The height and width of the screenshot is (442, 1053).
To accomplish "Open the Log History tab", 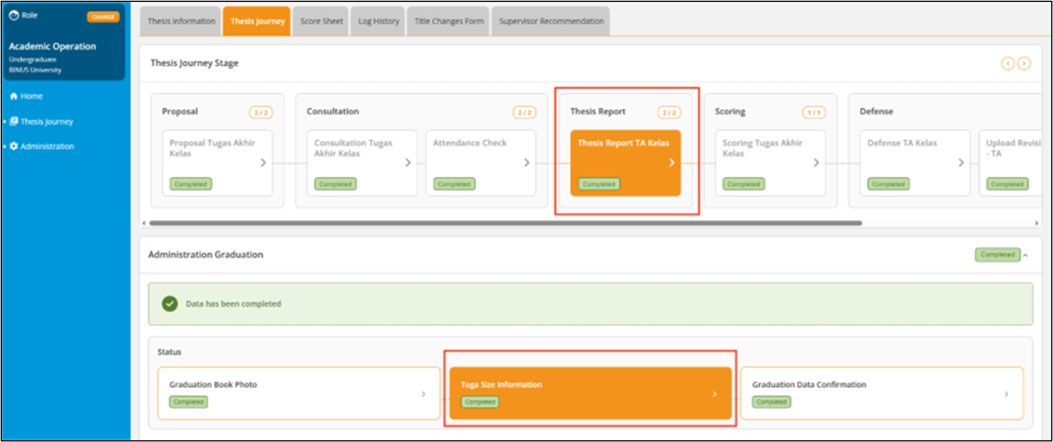I will pyautogui.click(x=377, y=21).
